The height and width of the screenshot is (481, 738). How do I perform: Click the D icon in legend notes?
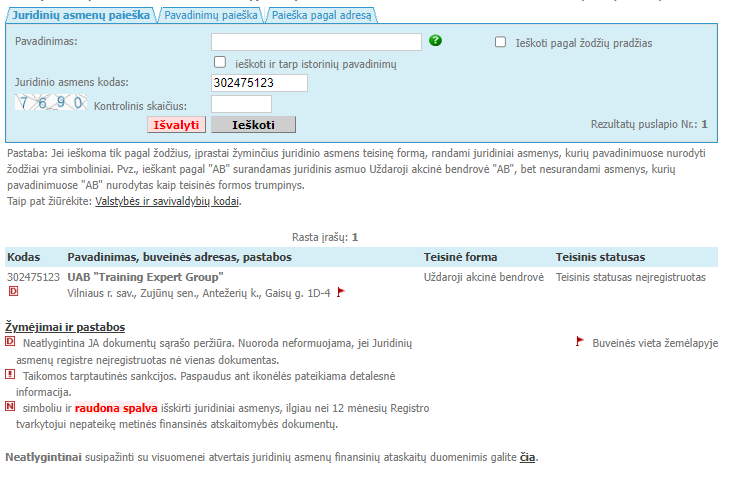point(10,342)
